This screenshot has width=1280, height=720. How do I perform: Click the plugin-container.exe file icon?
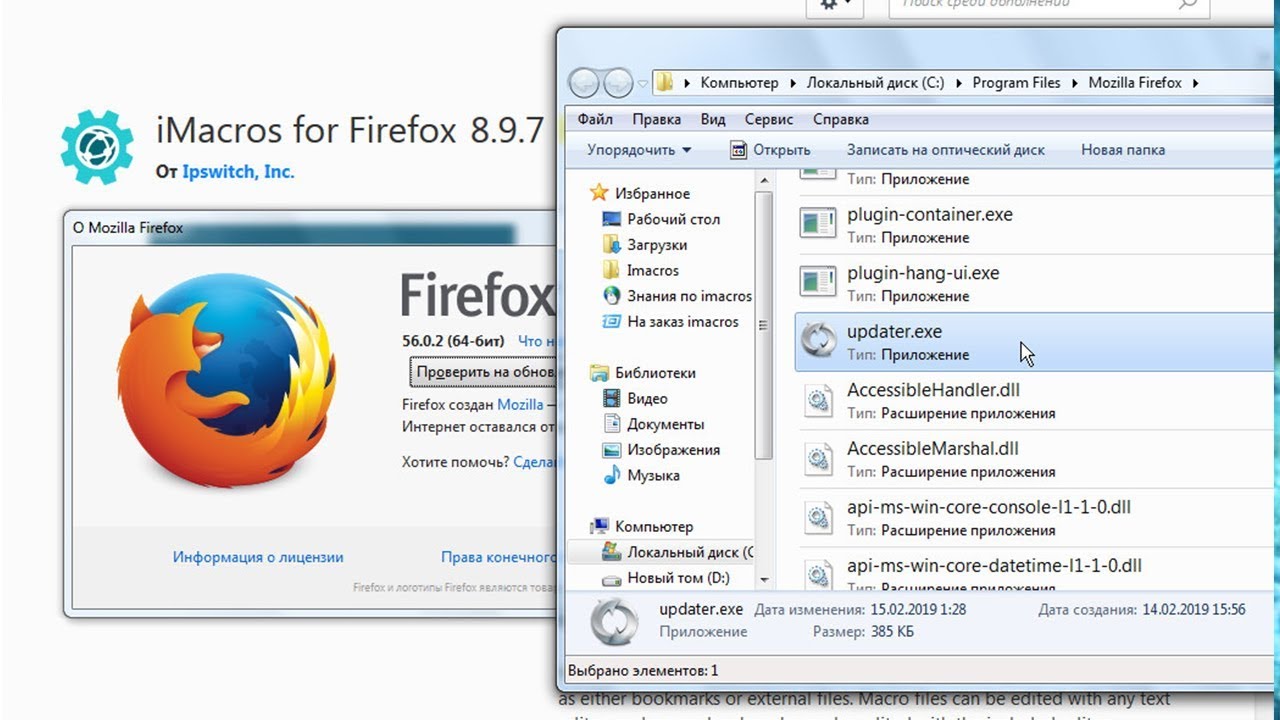pos(818,223)
